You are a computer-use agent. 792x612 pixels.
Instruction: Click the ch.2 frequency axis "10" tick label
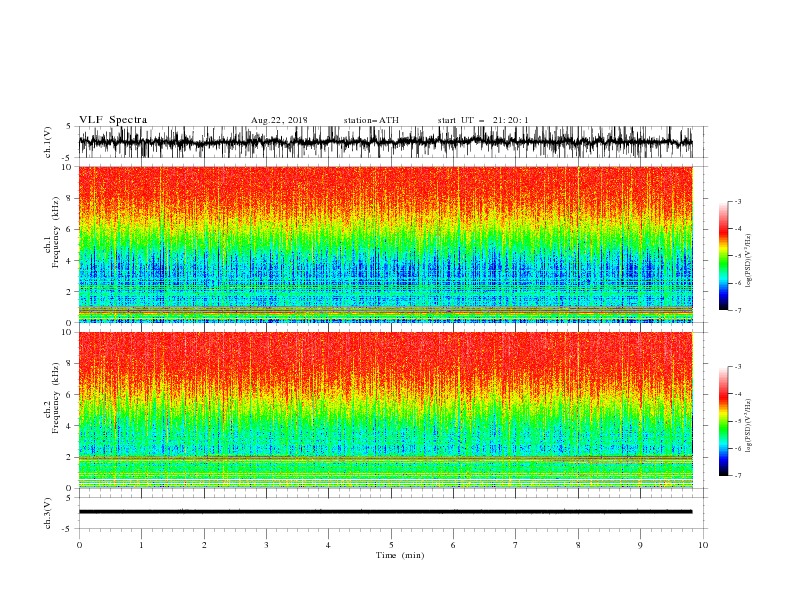tap(67, 332)
